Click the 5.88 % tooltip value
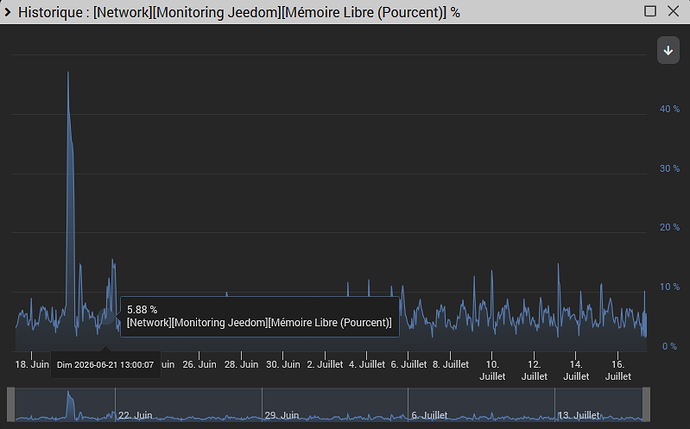 click(x=142, y=310)
